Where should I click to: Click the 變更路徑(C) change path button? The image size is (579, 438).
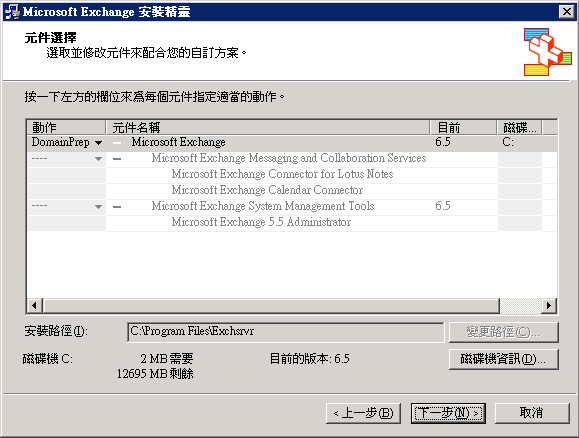coord(504,332)
